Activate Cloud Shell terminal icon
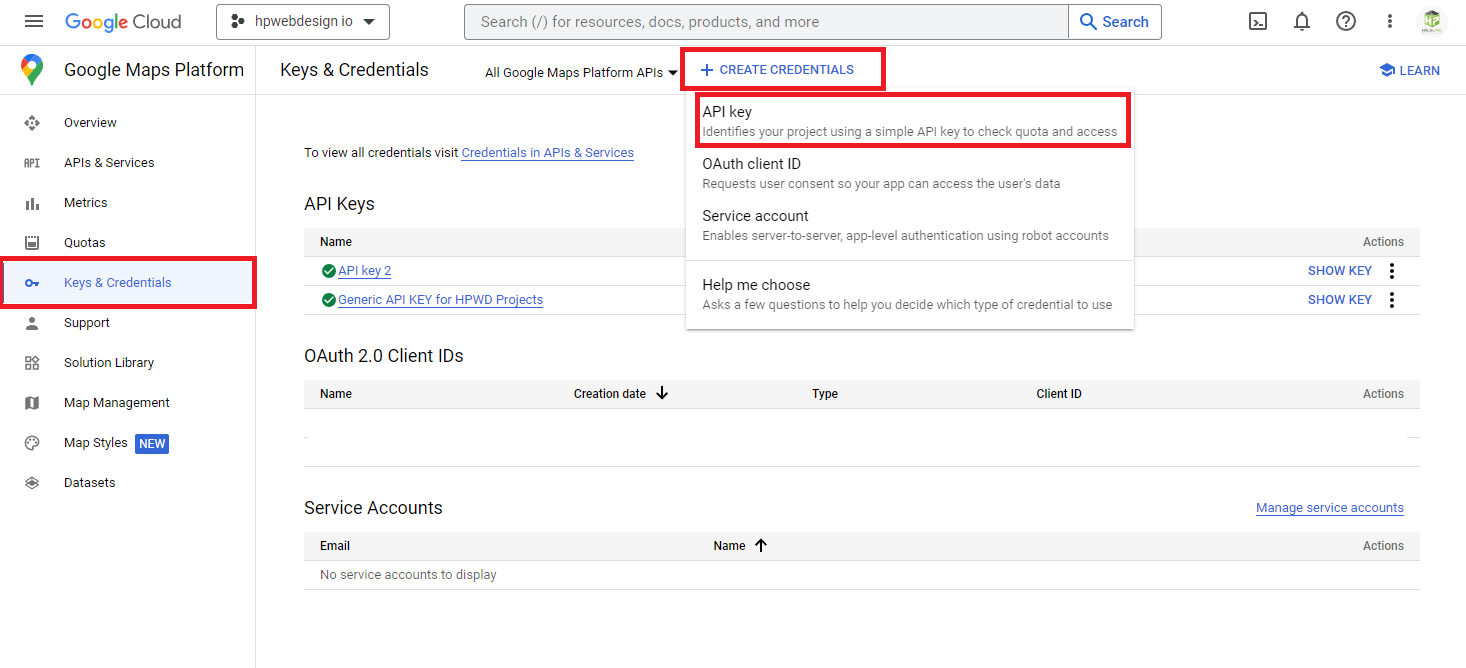The width and height of the screenshot is (1466, 668). click(1258, 22)
